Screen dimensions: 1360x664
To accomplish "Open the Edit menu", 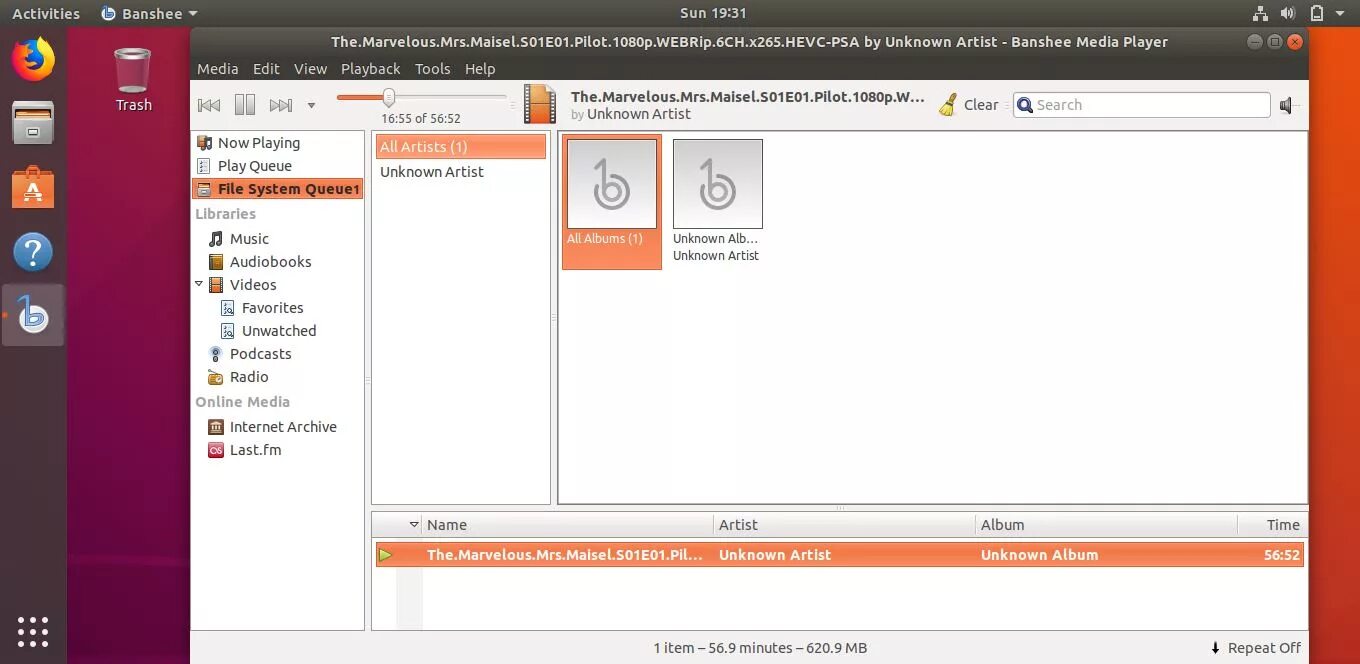I will 266,69.
